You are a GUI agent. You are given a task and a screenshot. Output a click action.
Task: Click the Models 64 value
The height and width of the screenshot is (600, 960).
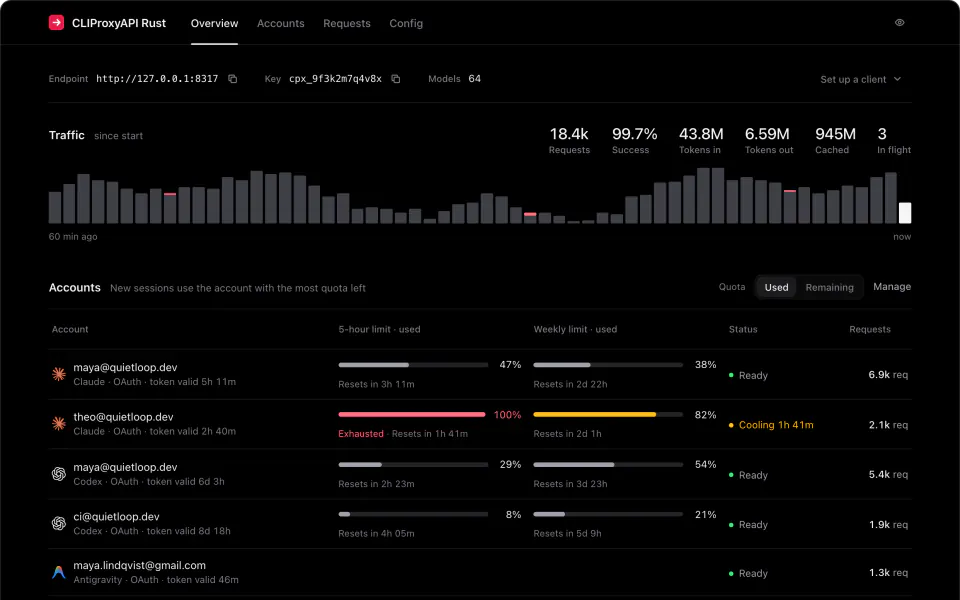[474, 79]
